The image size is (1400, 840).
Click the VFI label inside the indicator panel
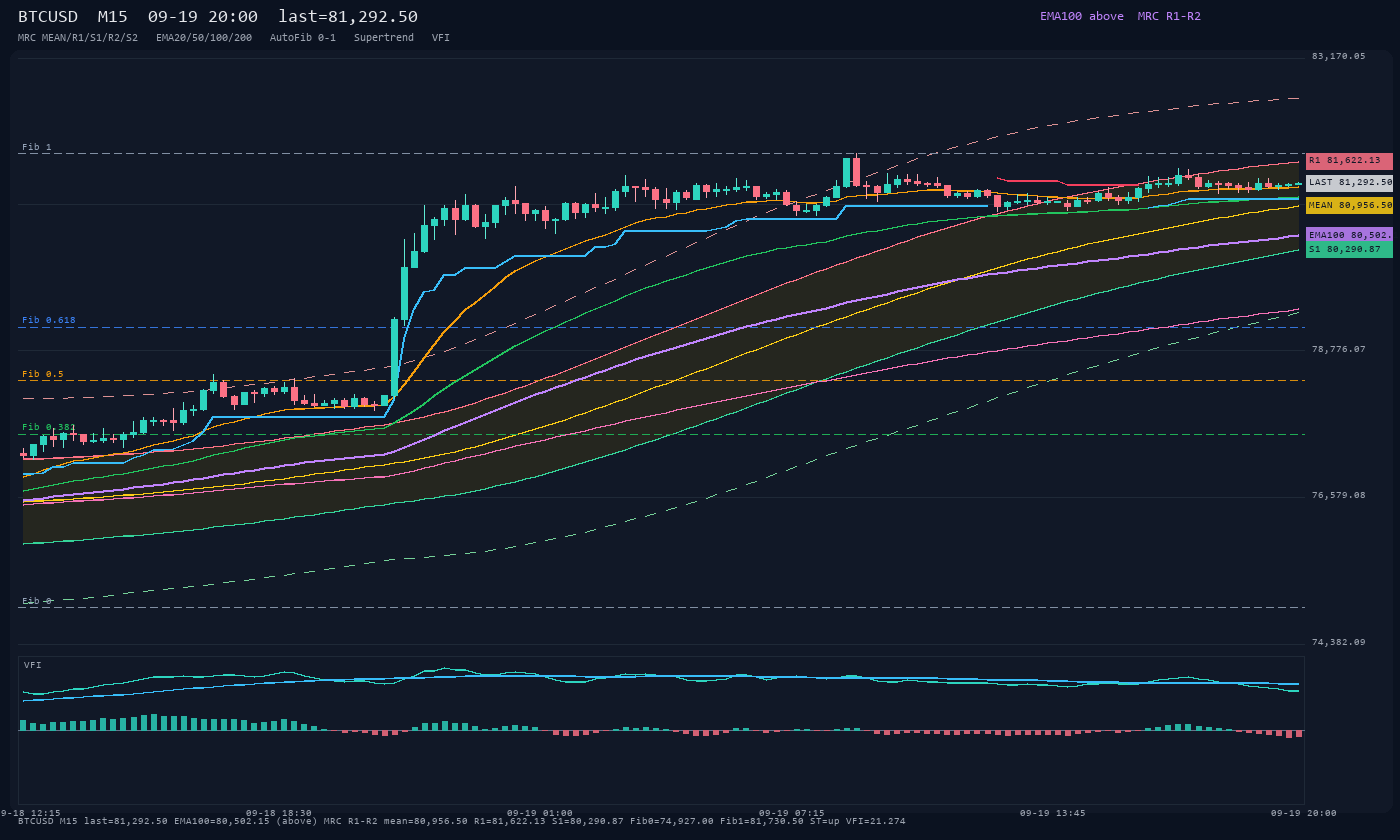tap(33, 665)
